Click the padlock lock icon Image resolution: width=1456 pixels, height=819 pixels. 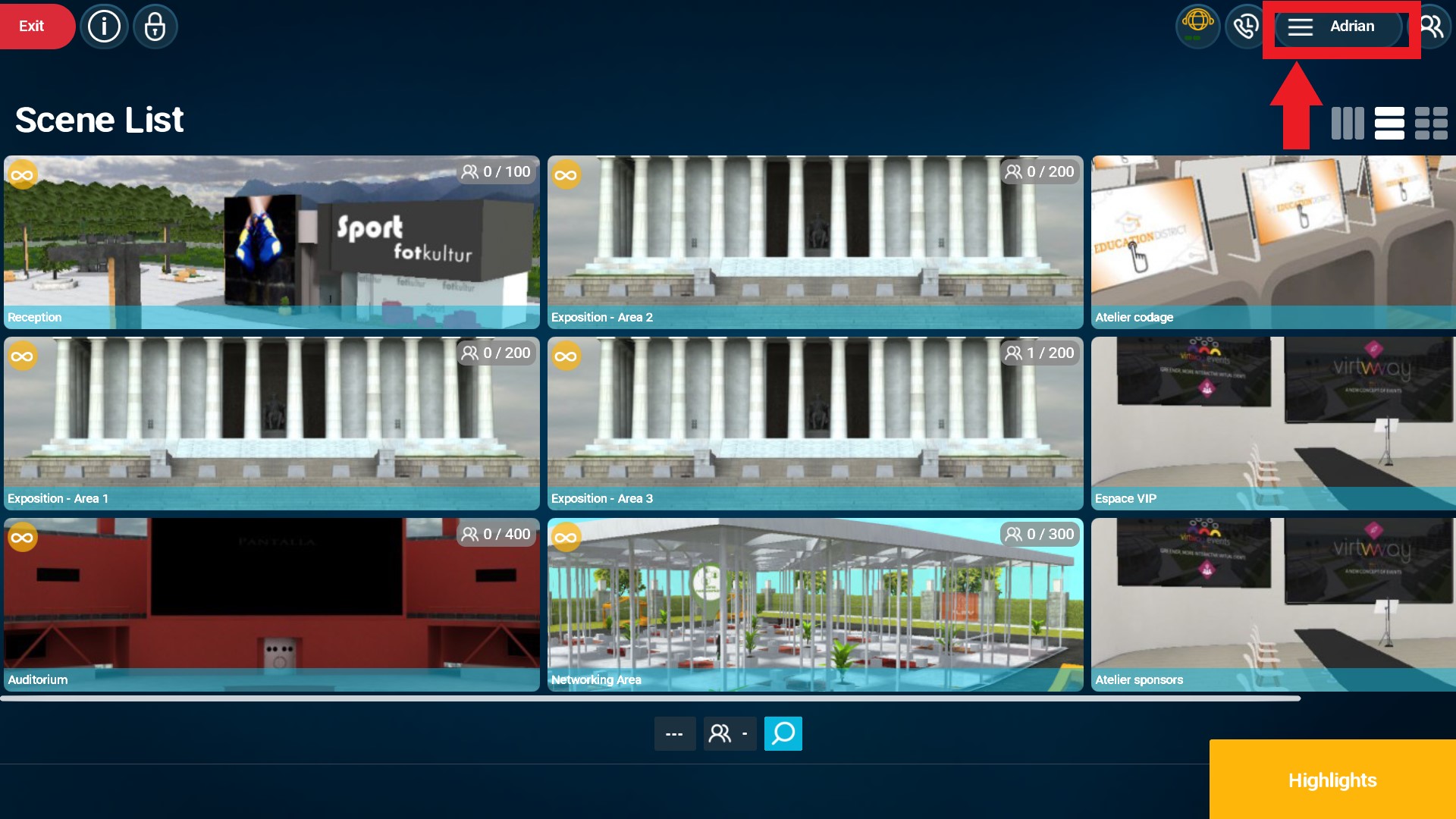pos(155,27)
